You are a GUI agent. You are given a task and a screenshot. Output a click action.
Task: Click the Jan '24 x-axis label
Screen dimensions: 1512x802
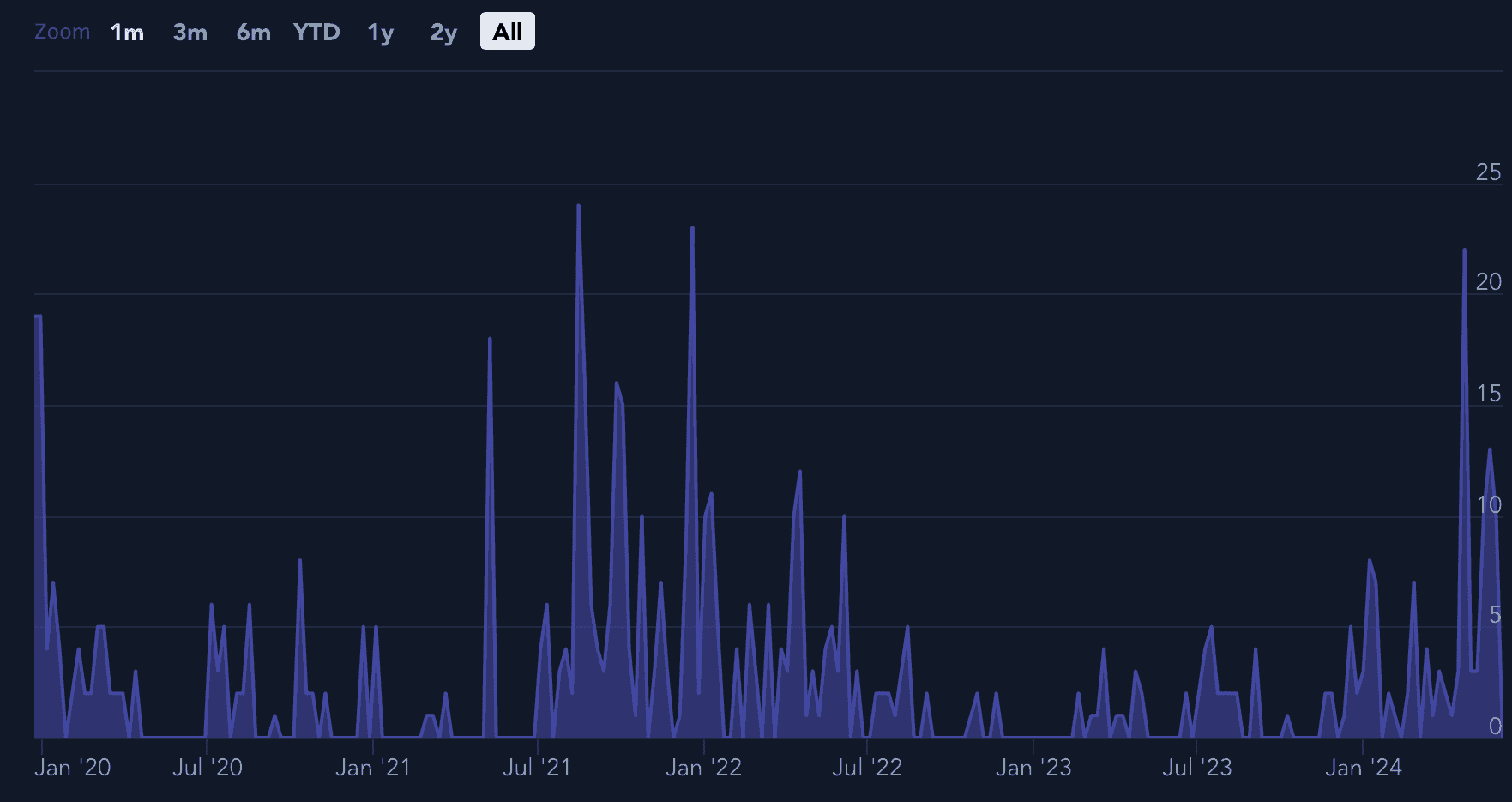[x=1363, y=768]
